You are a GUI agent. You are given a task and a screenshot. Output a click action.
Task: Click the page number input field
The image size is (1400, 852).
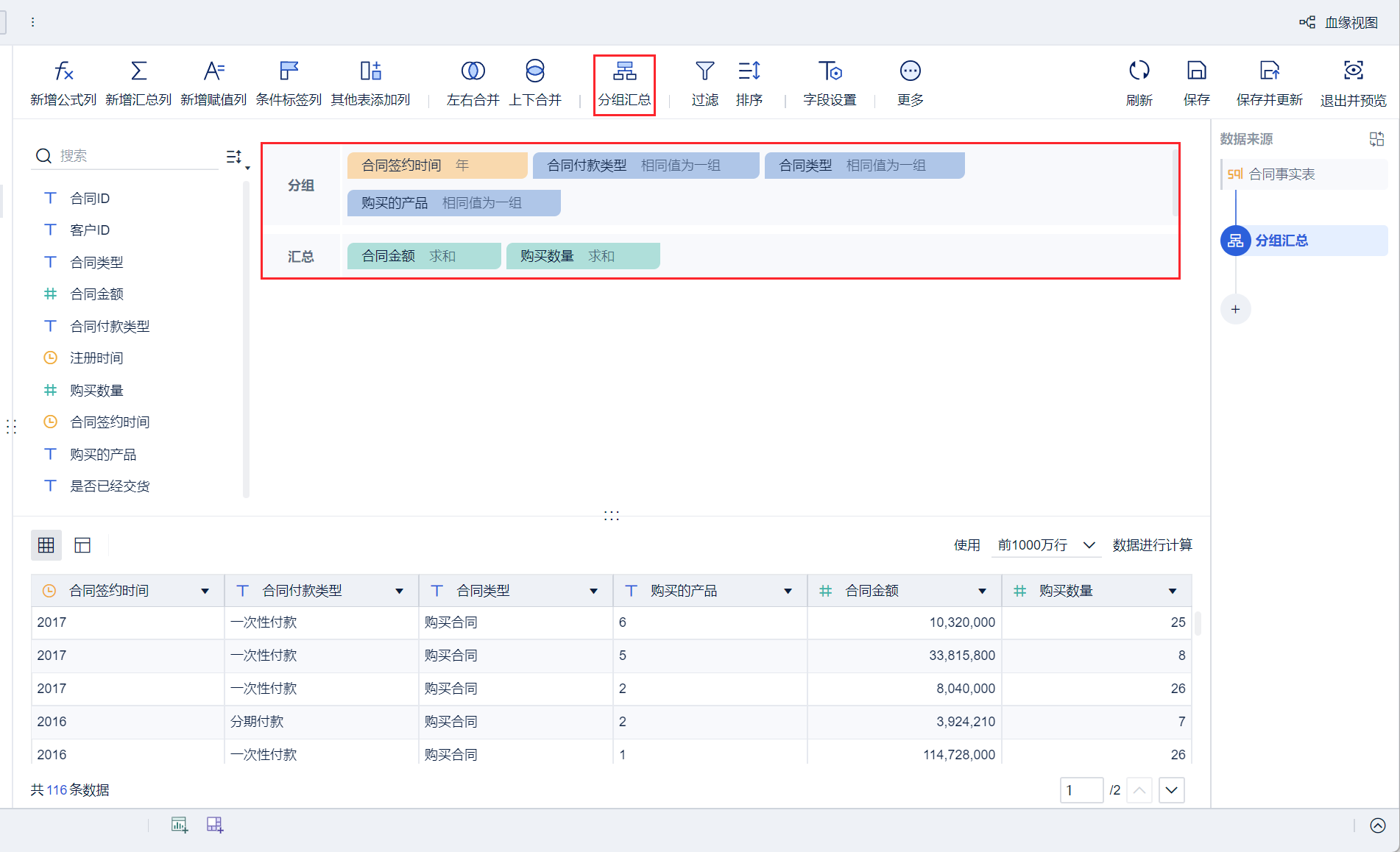(x=1081, y=790)
